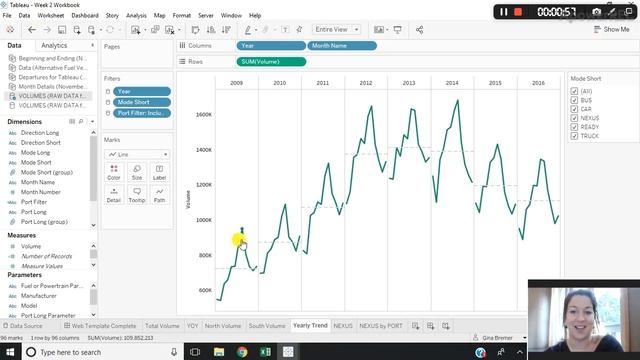Viewport: 640px width, 360px height.
Task: Open the Worksheet menu
Action: (x=51, y=16)
